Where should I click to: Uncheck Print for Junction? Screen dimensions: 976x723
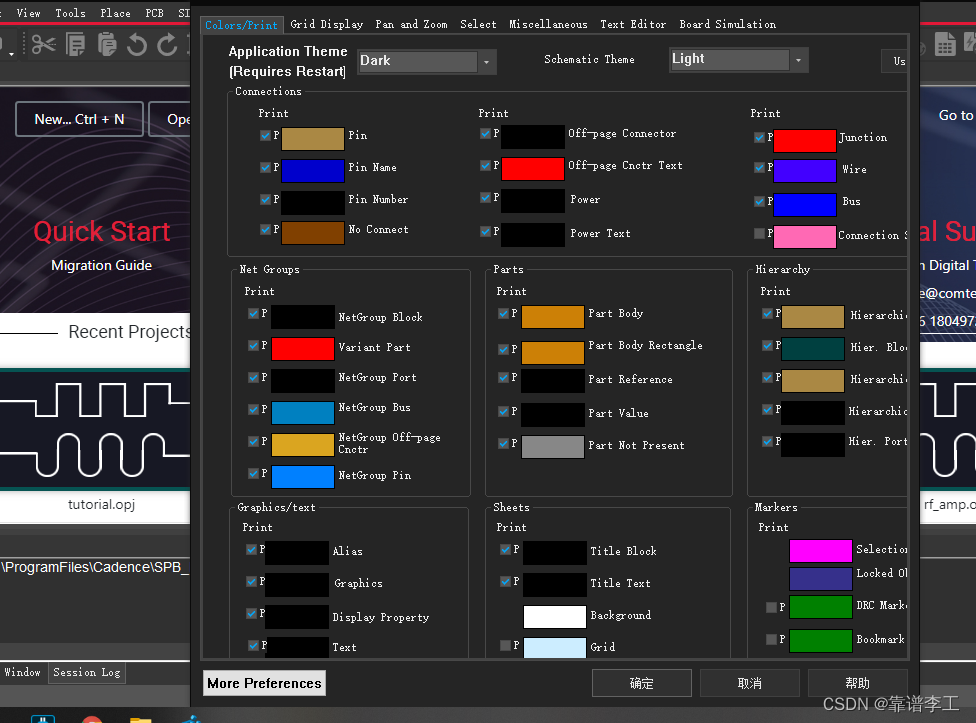[759, 137]
